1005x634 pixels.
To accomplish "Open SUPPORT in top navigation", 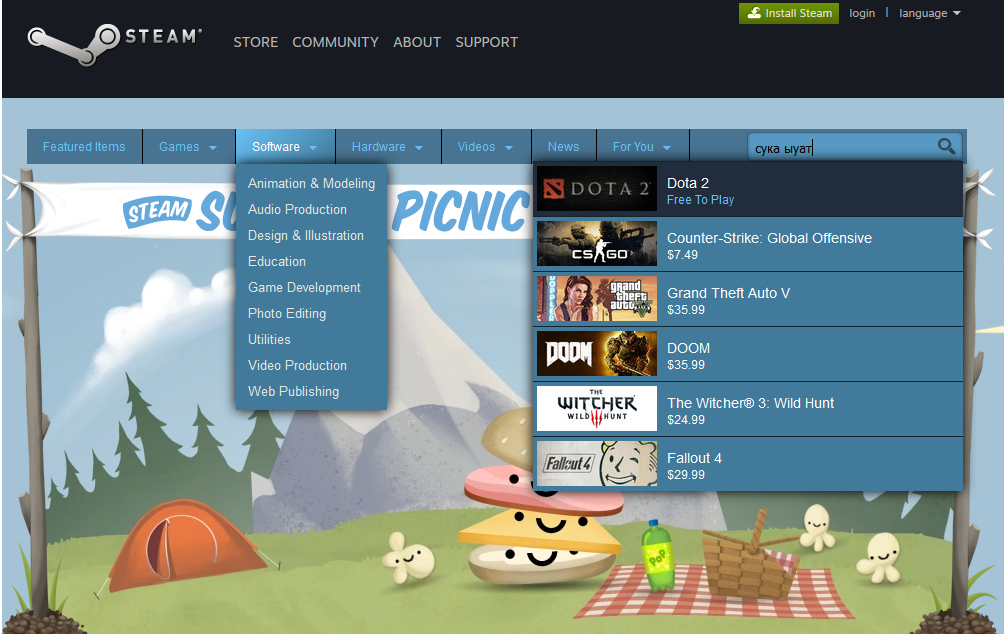I will pyautogui.click(x=486, y=42).
